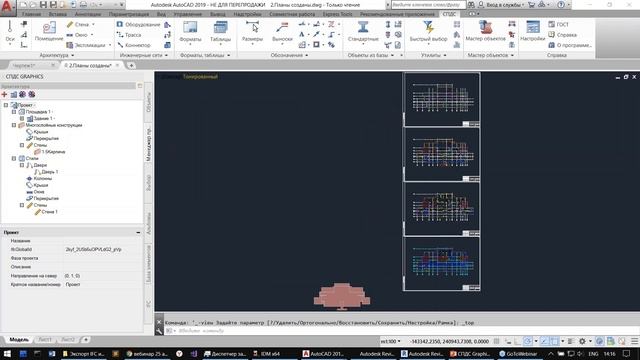This screenshot has height=360, width=640.
Task: Click the search keyword input field
Action: tap(428, 5)
